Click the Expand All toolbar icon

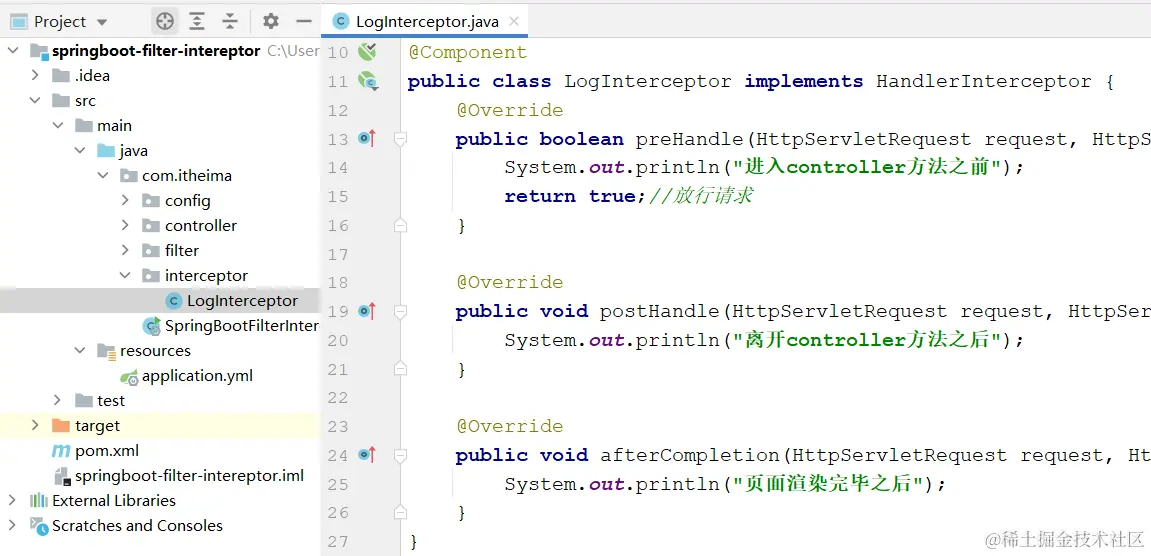[197, 21]
